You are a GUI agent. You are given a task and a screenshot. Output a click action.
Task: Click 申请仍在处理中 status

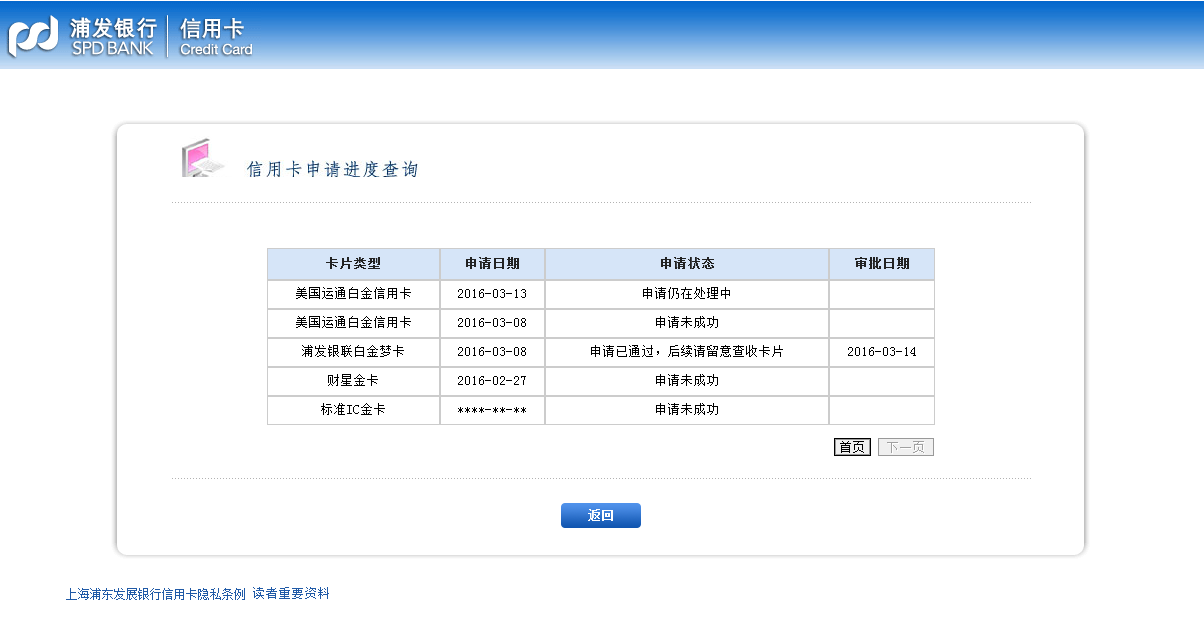pyautogui.click(x=687, y=294)
